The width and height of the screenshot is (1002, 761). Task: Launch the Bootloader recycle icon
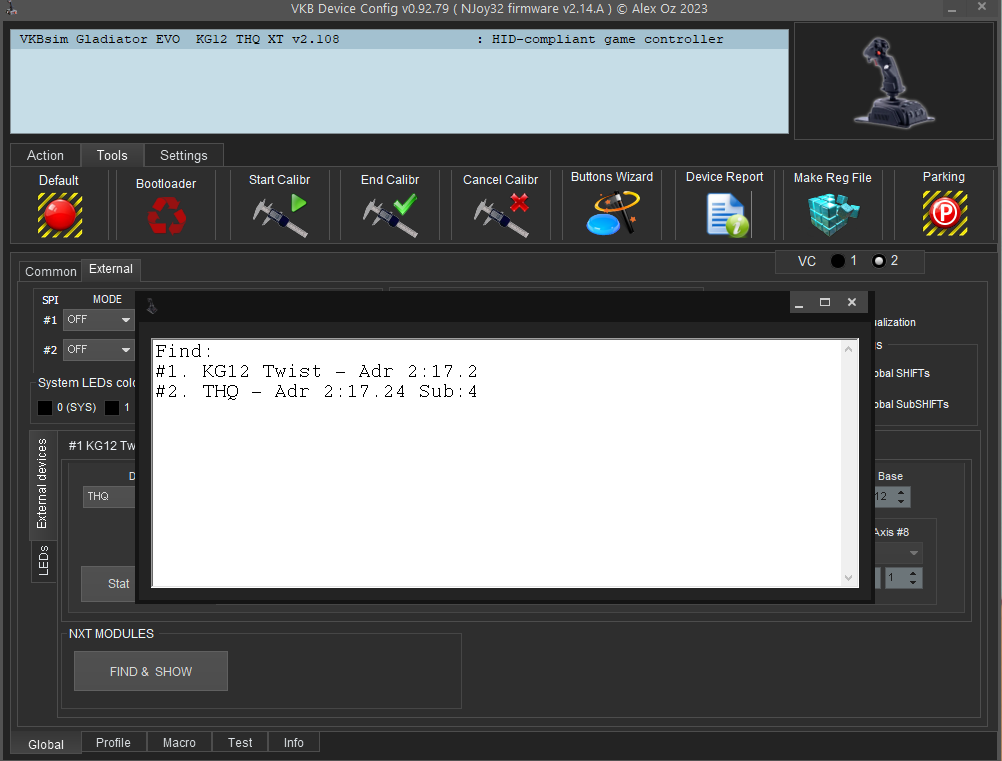tap(166, 215)
